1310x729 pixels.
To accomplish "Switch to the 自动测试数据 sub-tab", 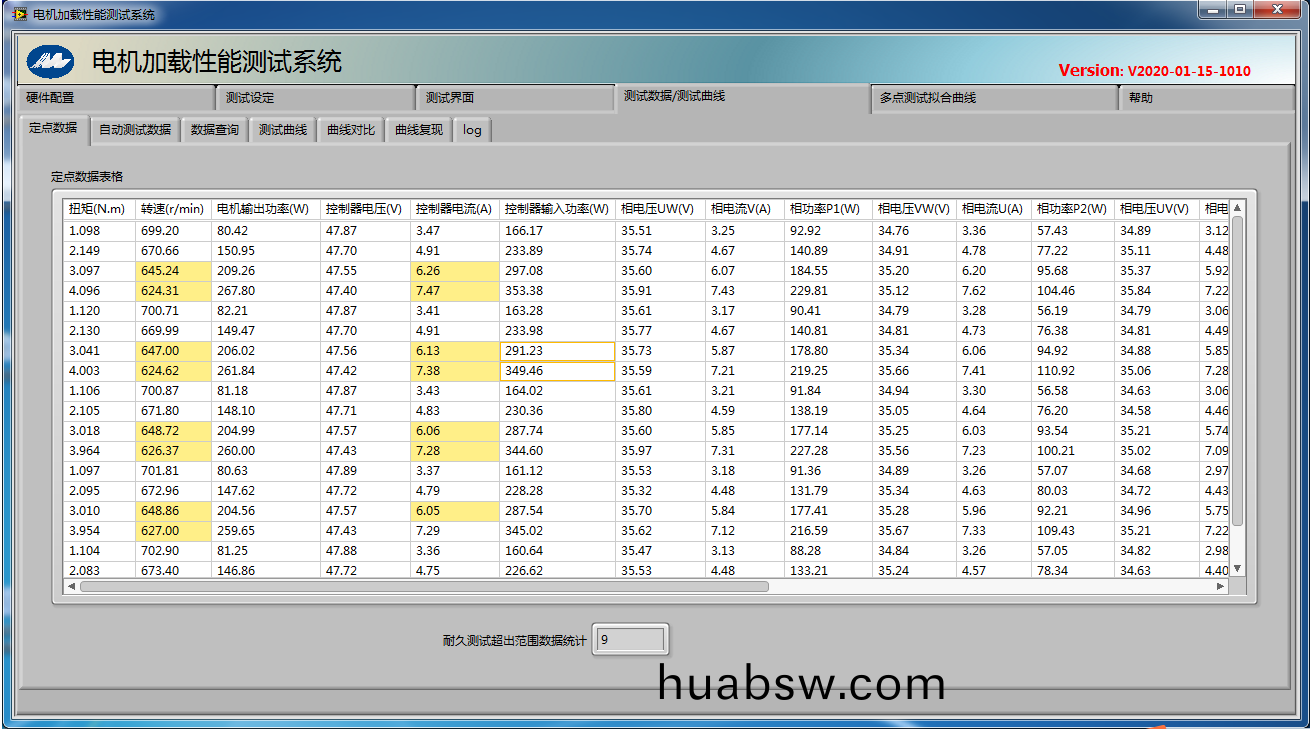I will [x=135, y=130].
